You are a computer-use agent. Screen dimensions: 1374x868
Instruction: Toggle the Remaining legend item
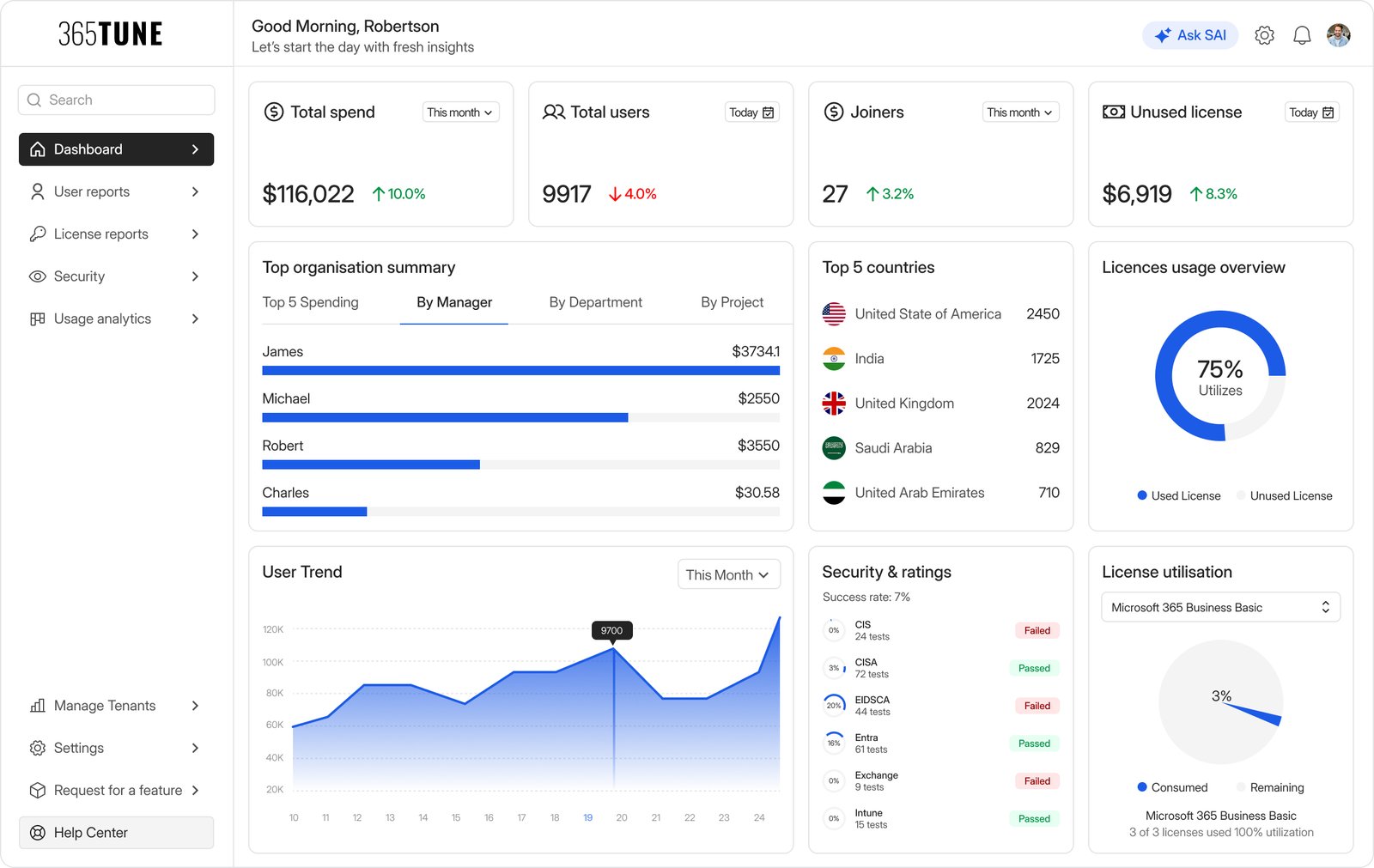click(1270, 787)
